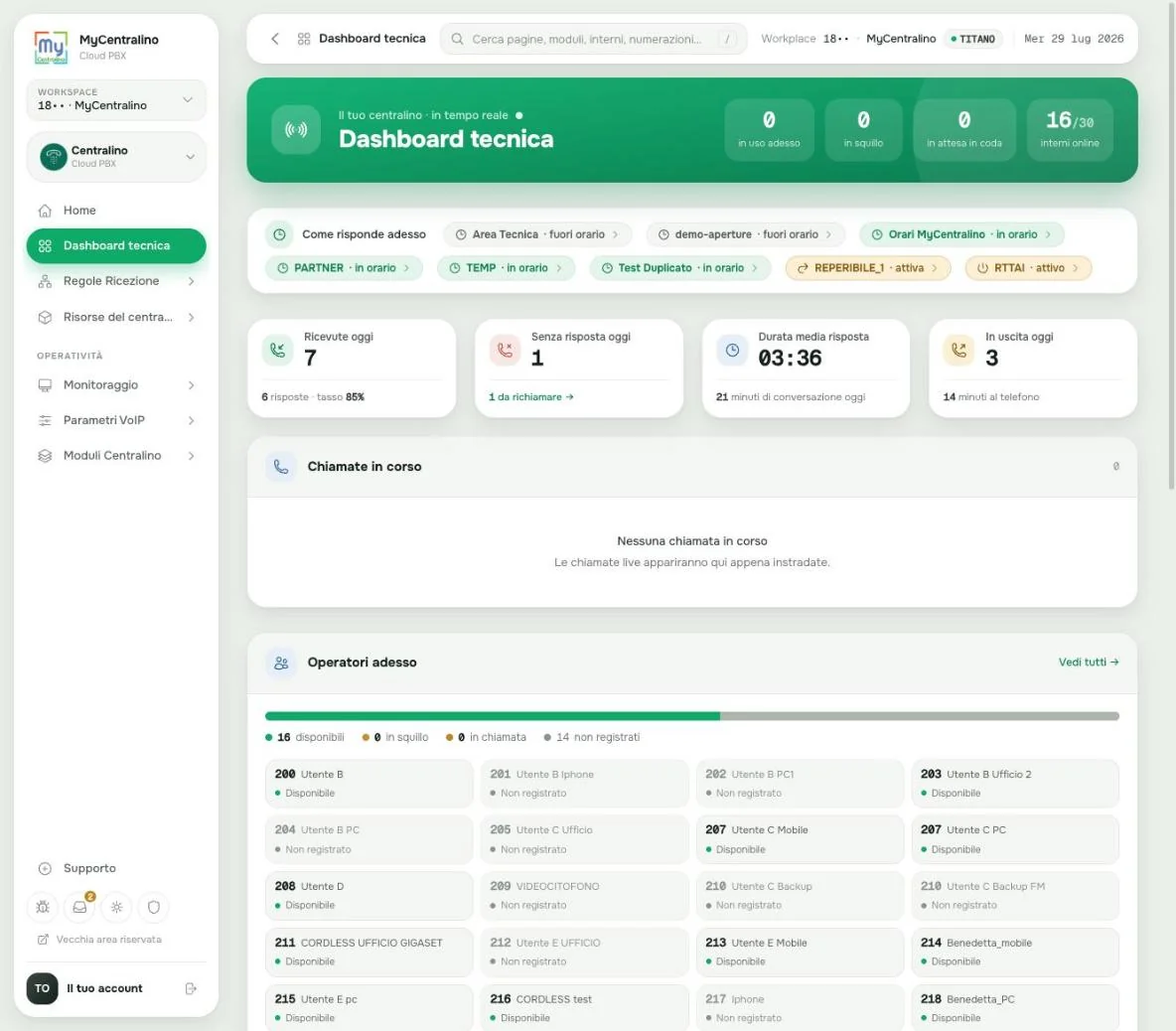The width and height of the screenshot is (1176, 1031).
Task: Click the 1 da richiamare link
Action: [x=531, y=397]
